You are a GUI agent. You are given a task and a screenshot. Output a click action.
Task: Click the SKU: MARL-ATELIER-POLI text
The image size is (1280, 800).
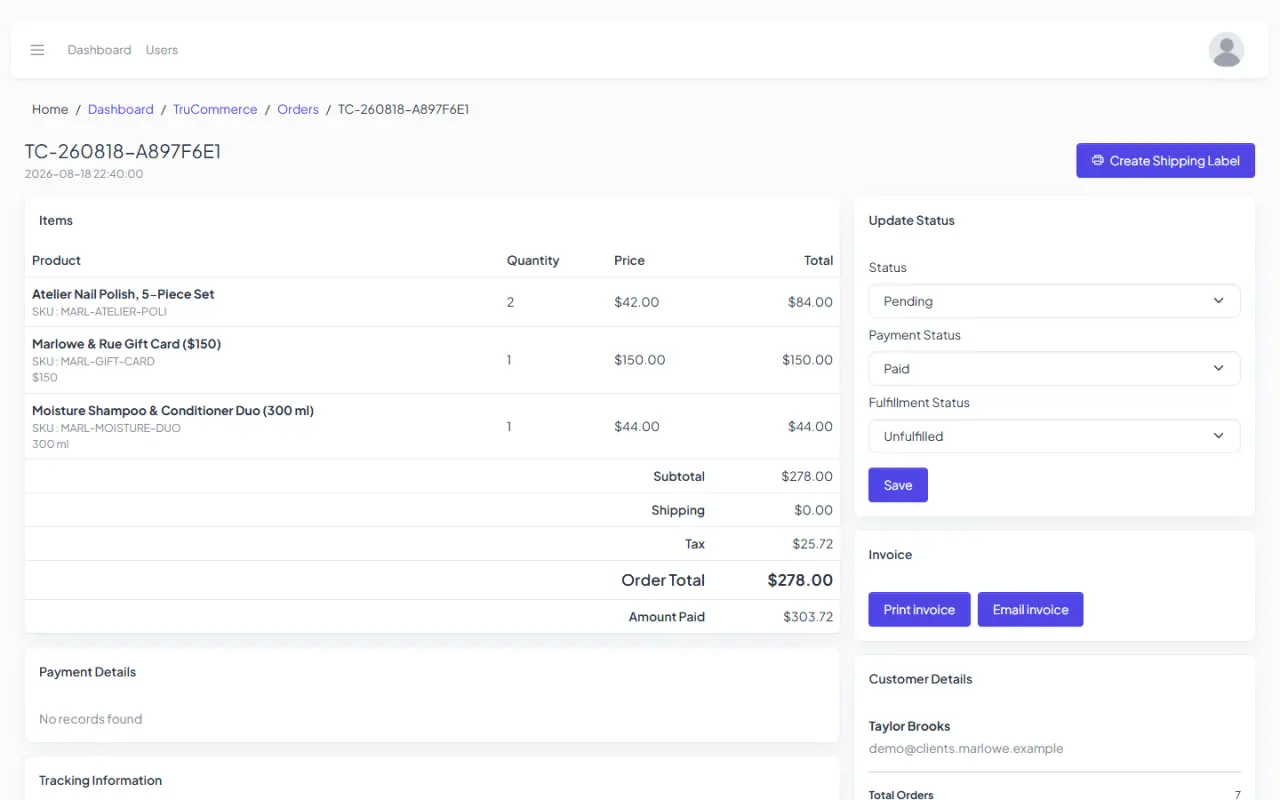(x=99, y=312)
